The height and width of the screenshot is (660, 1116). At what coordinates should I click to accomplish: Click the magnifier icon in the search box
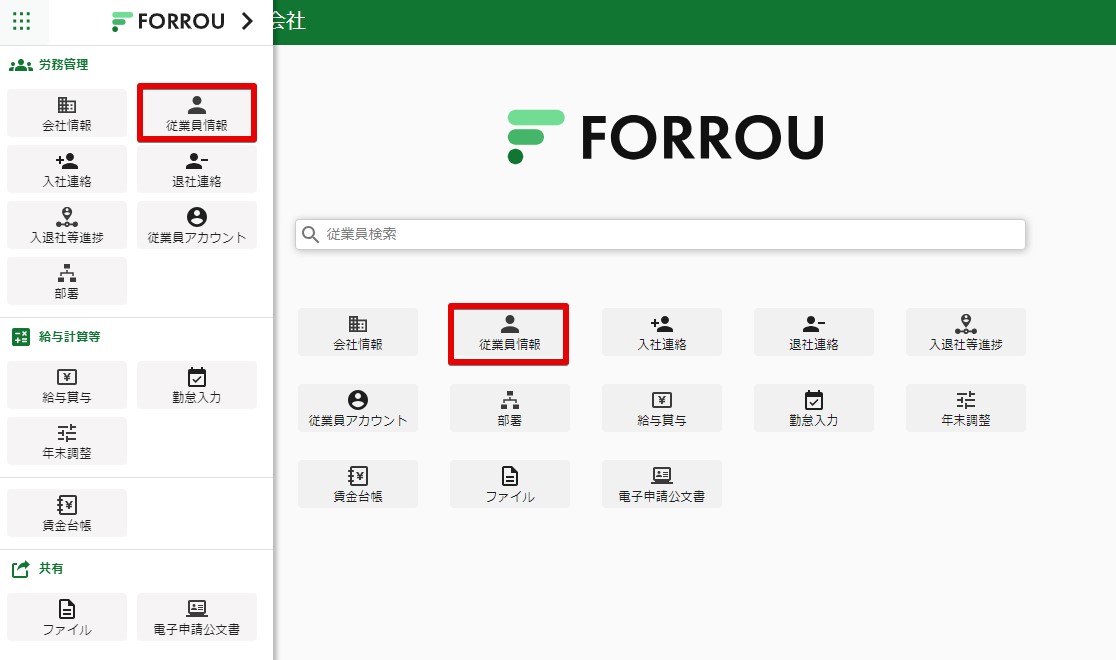coord(310,234)
